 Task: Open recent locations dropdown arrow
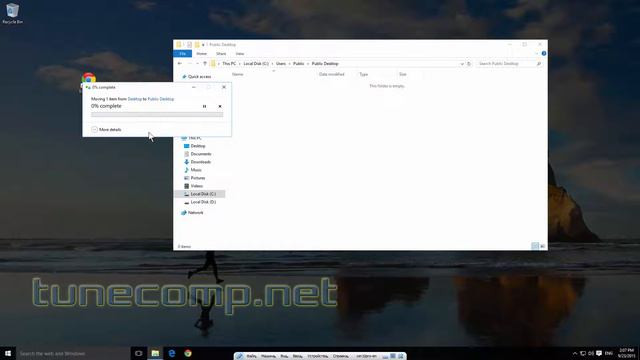point(198,64)
